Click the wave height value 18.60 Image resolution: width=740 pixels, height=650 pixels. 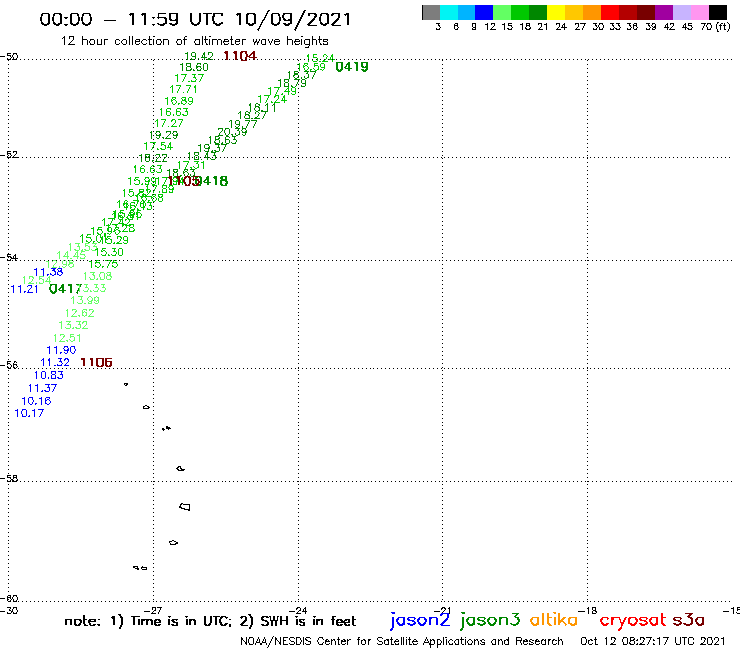click(194, 68)
